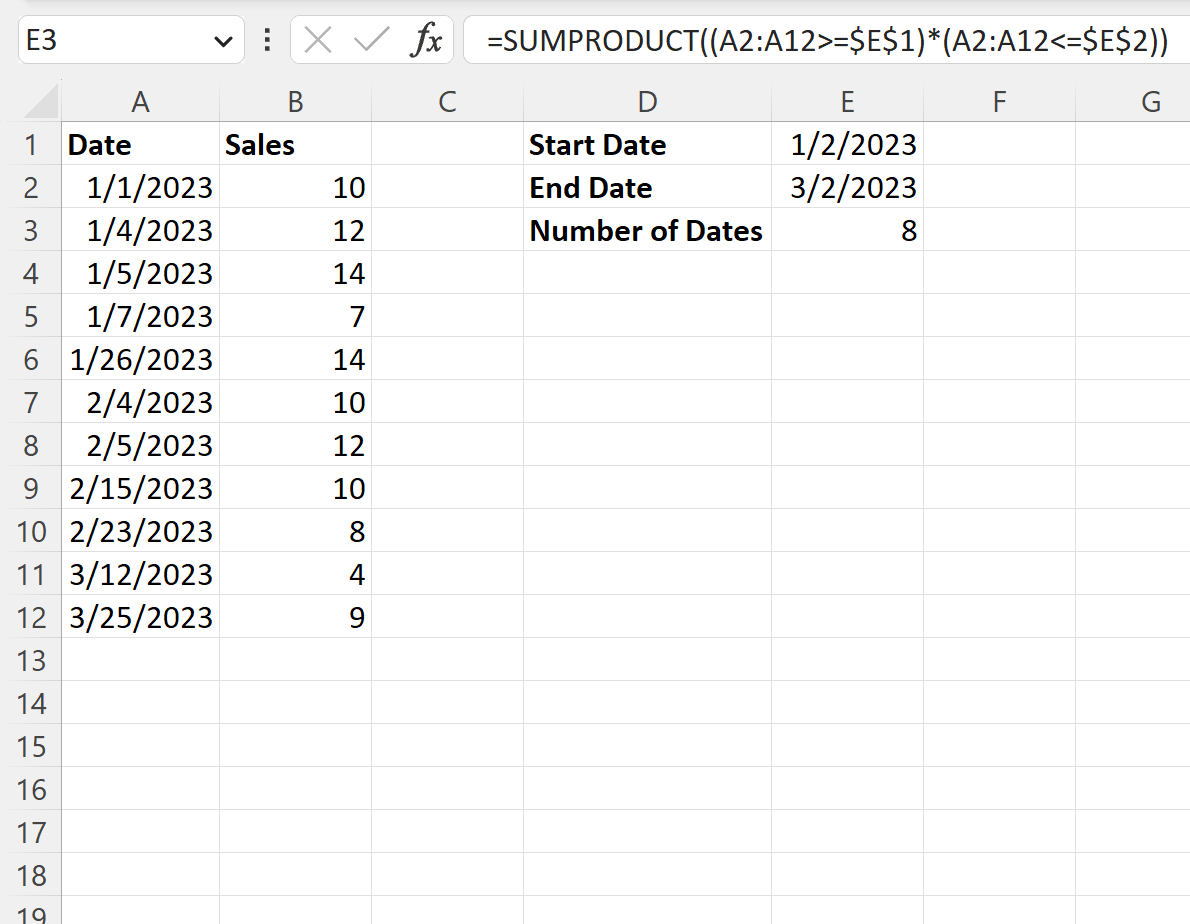Click the 'Start Date' label cell

coord(647,144)
